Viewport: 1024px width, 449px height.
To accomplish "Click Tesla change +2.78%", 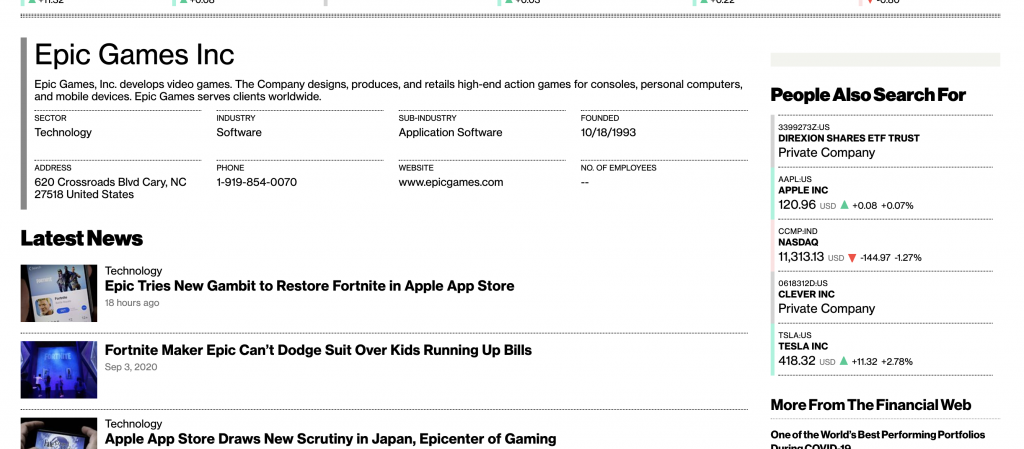I will point(897,362).
